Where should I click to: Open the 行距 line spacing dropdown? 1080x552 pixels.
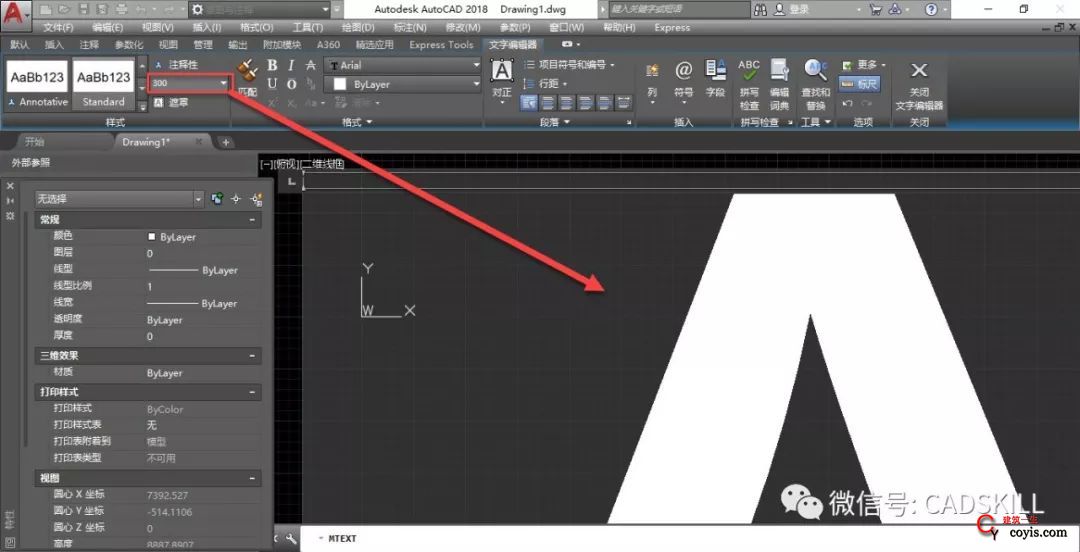[546, 83]
